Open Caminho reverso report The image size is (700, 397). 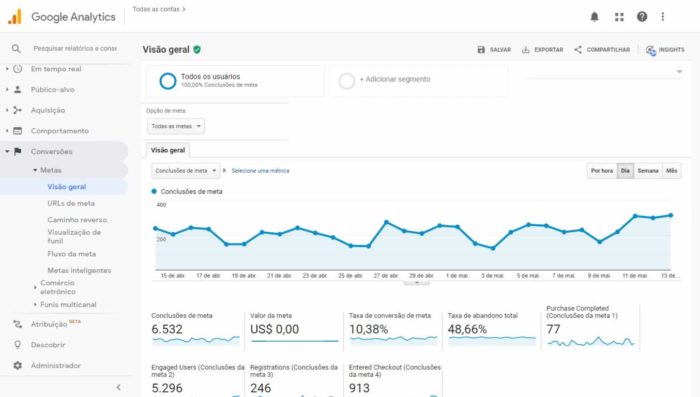pos(77,220)
